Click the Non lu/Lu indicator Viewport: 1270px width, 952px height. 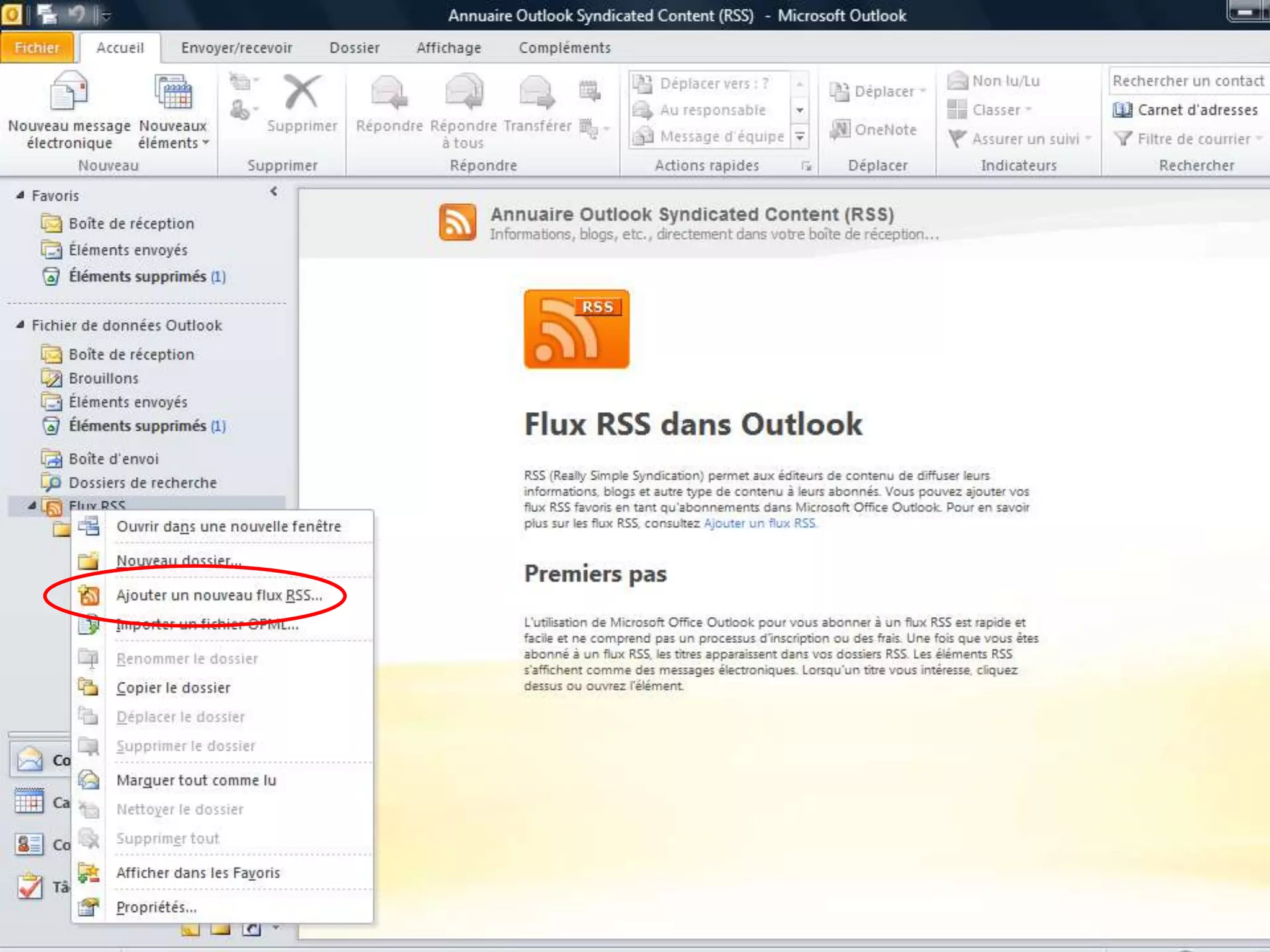pyautogui.click(x=994, y=81)
